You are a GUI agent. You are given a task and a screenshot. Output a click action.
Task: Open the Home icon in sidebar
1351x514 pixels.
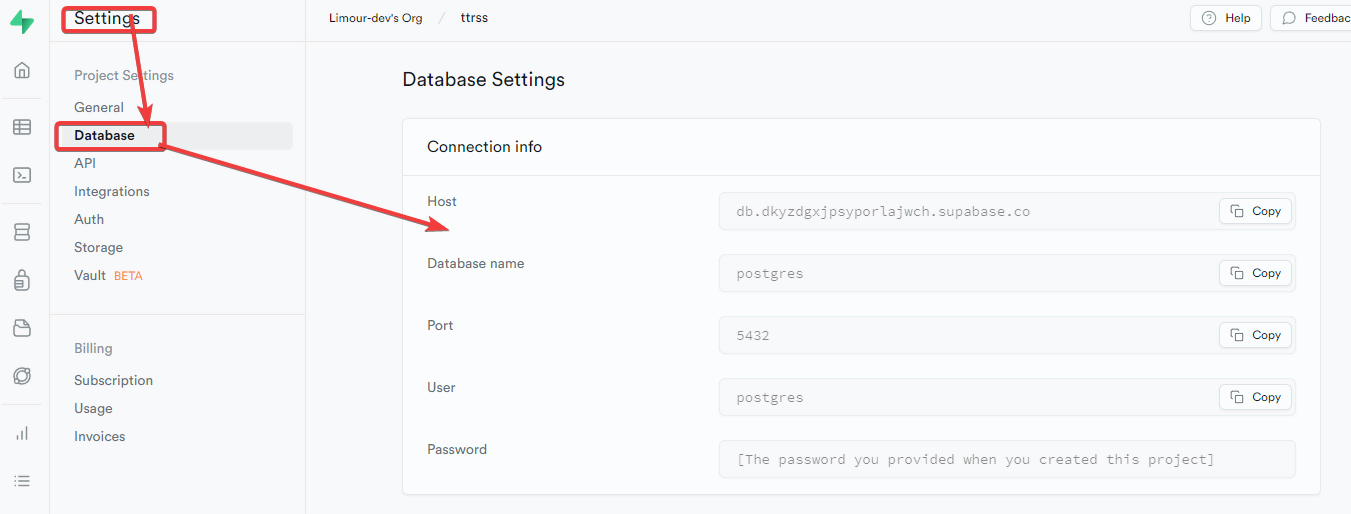pos(22,70)
